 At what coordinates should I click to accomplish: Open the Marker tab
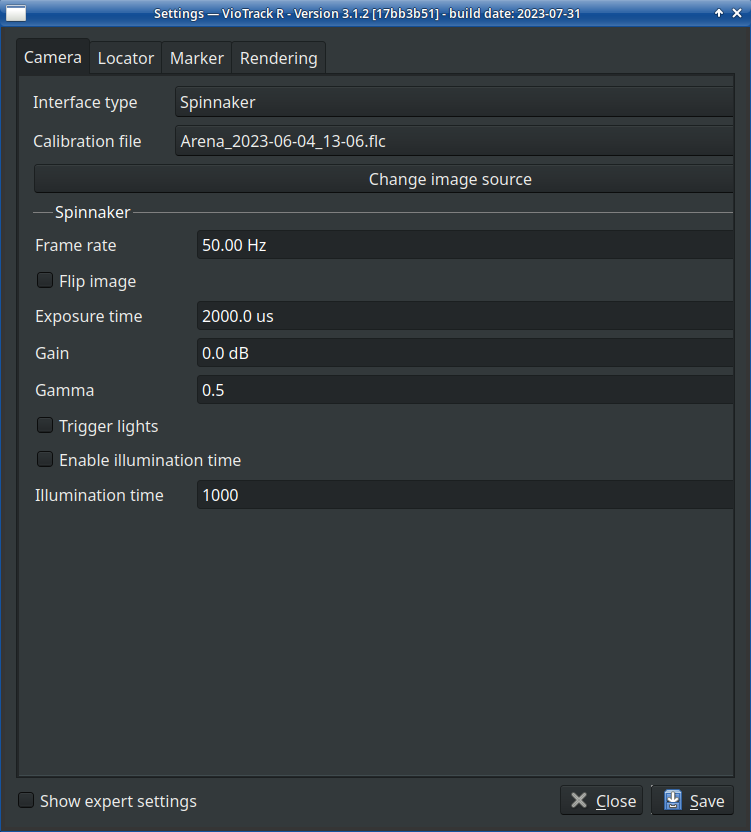pyautogui.click(x=196, y=58)
